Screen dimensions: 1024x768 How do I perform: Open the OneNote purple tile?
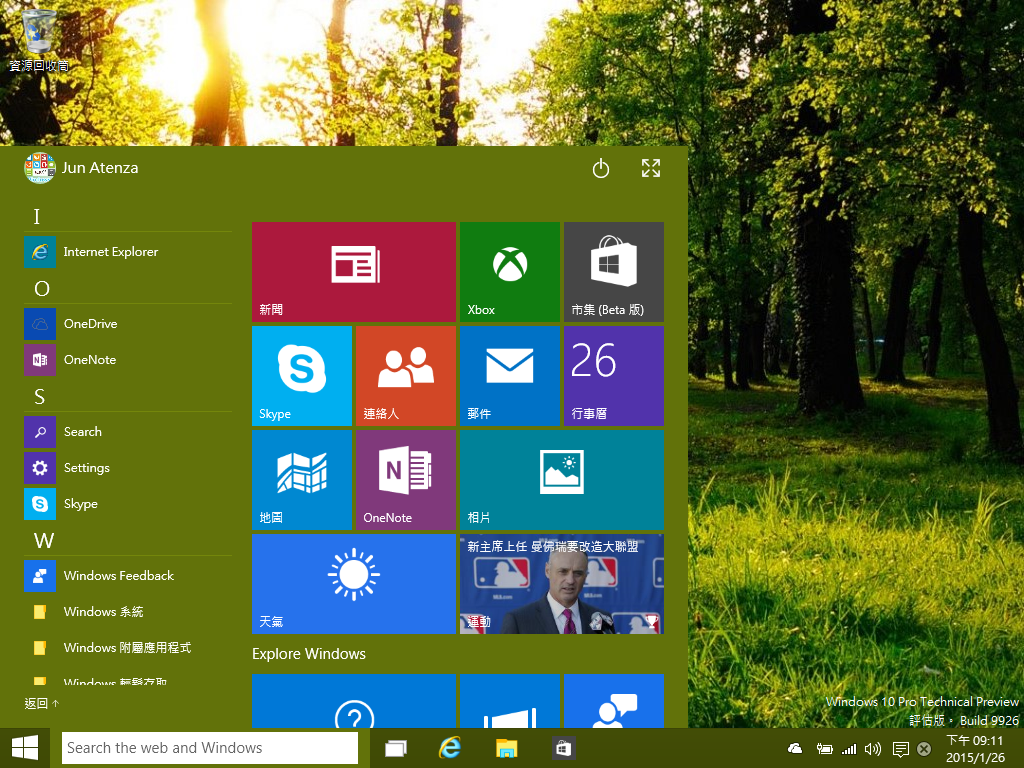coord(406,479)
